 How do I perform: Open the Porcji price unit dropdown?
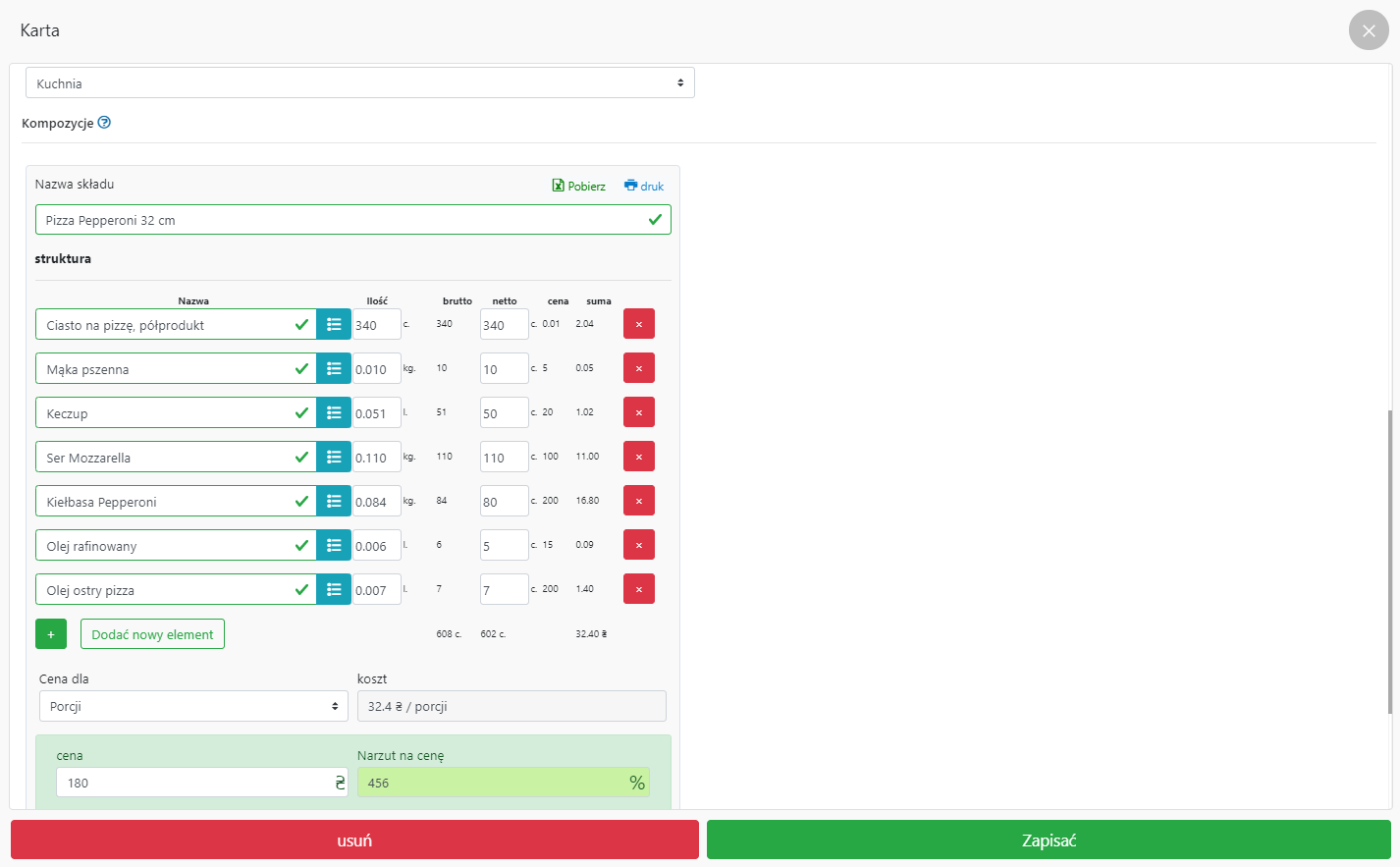point(193,706)
